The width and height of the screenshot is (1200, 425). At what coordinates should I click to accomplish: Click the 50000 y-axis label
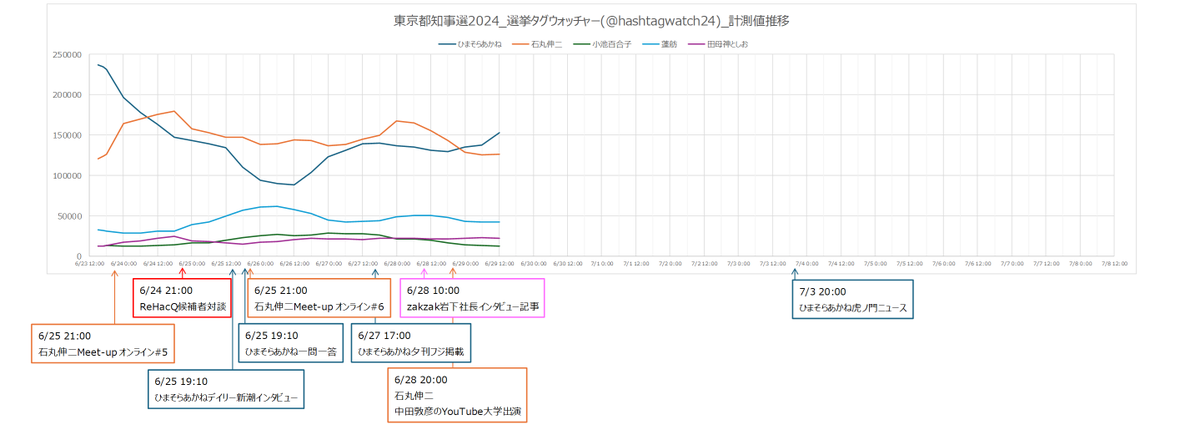click(x=68, y=216)
